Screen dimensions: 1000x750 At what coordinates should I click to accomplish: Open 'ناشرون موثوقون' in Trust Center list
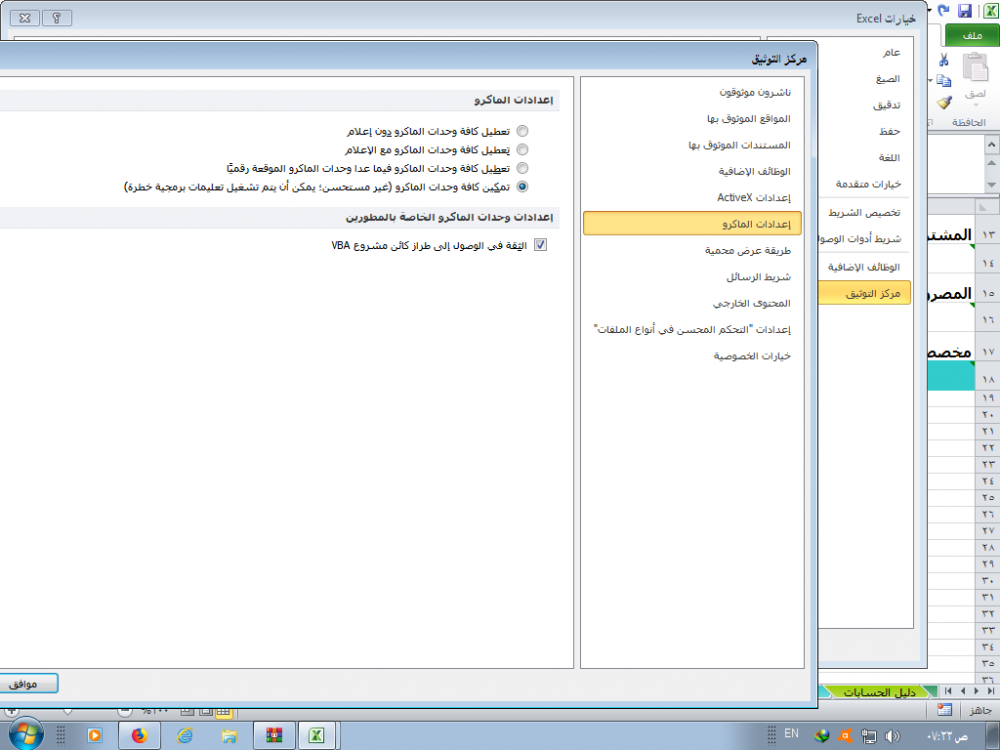coord(755,92)
